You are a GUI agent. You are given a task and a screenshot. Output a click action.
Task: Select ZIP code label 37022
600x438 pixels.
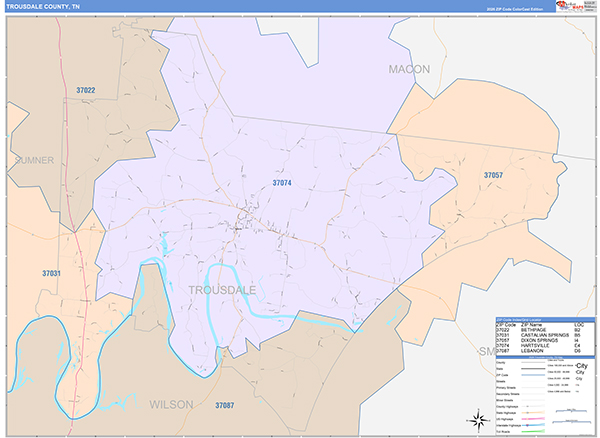coord(86,90)
